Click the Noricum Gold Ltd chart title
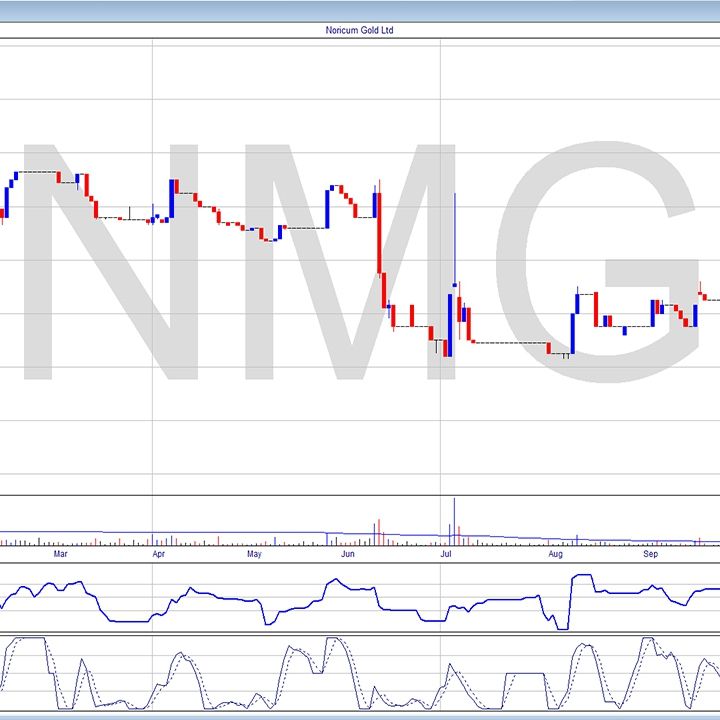Image resolution: width=720 pixels, height=720 pixels. point(359,30)
